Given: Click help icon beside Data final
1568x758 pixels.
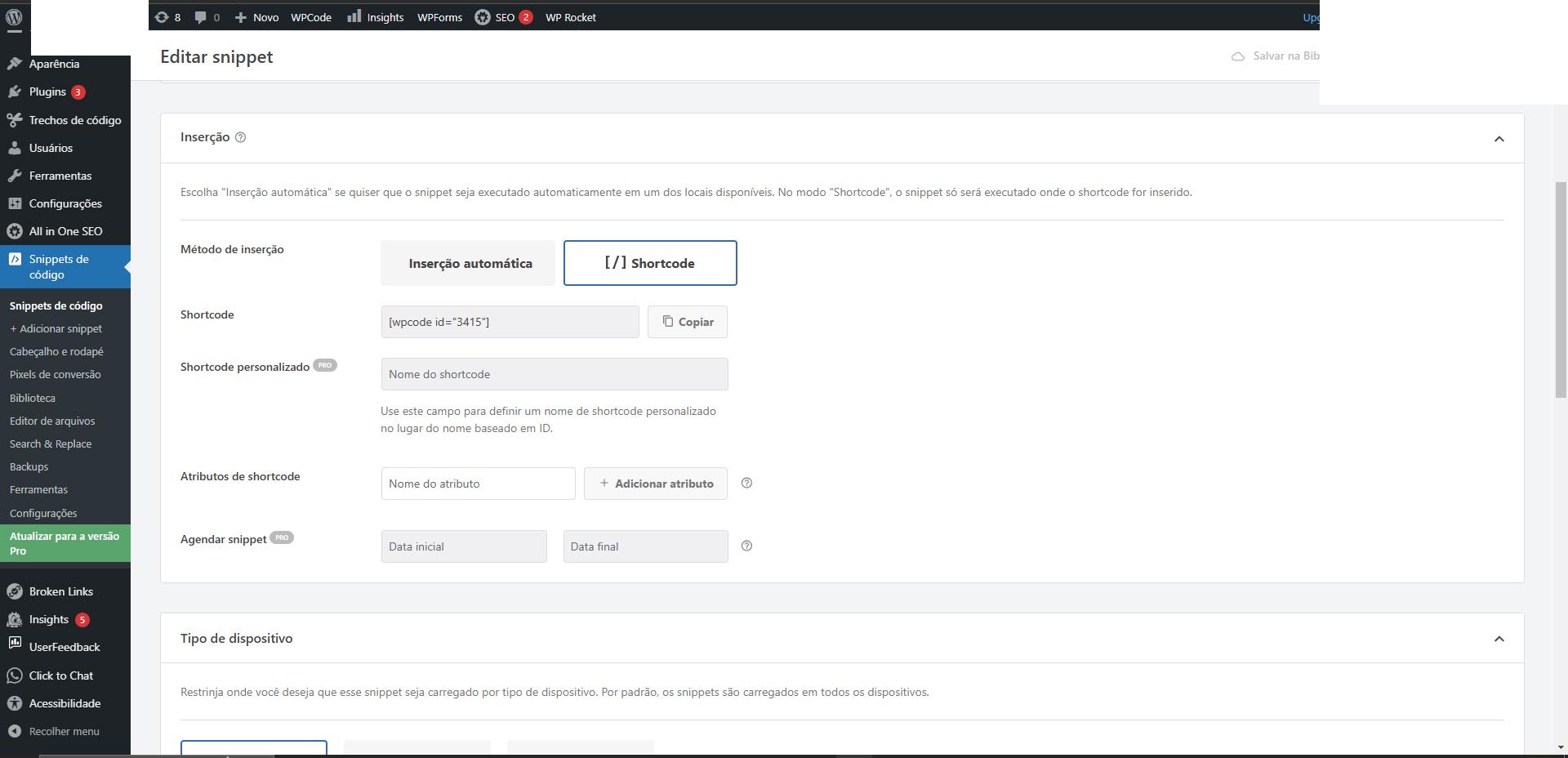Looking at the screenshot, I should 746,546.
